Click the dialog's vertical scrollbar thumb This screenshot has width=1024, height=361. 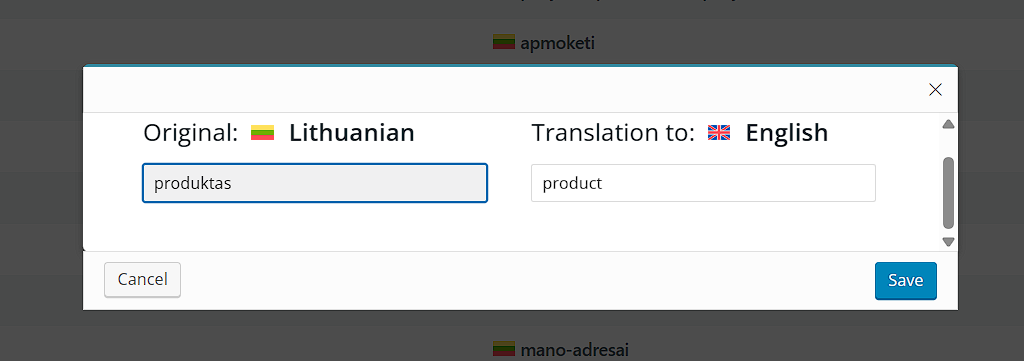(x=948, y=193)
